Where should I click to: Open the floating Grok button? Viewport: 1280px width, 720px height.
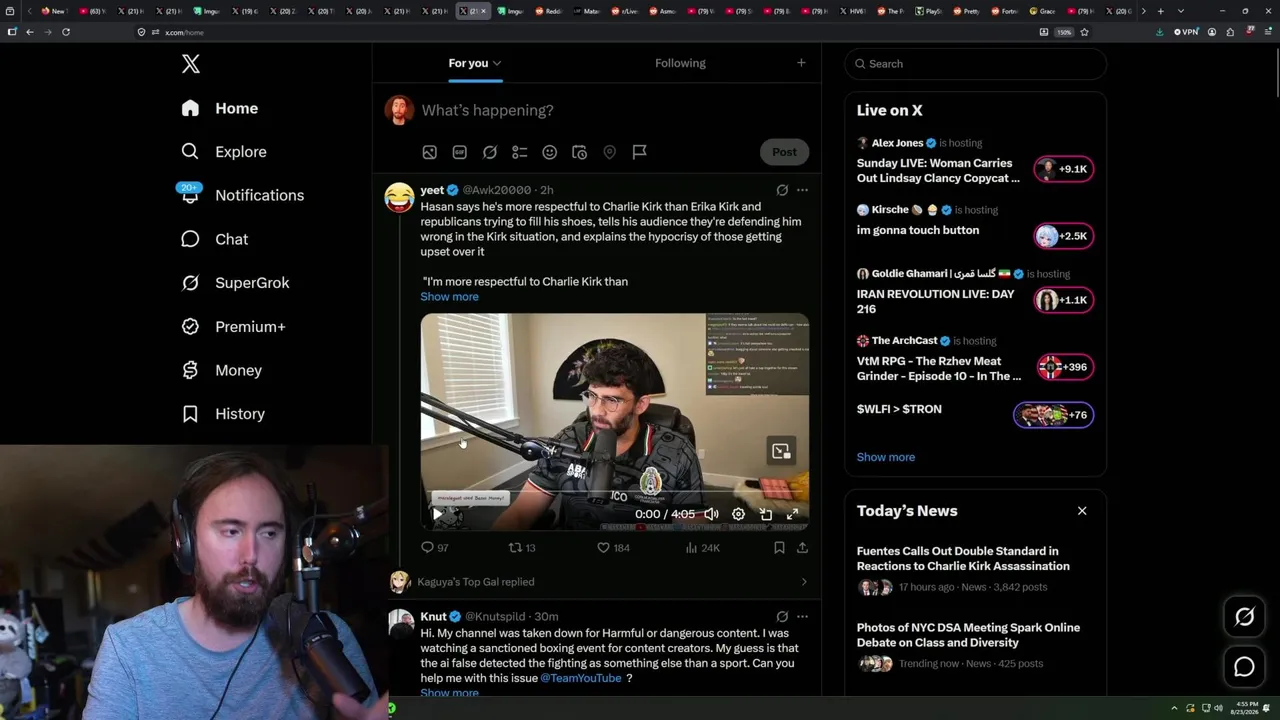[1244, 617]
